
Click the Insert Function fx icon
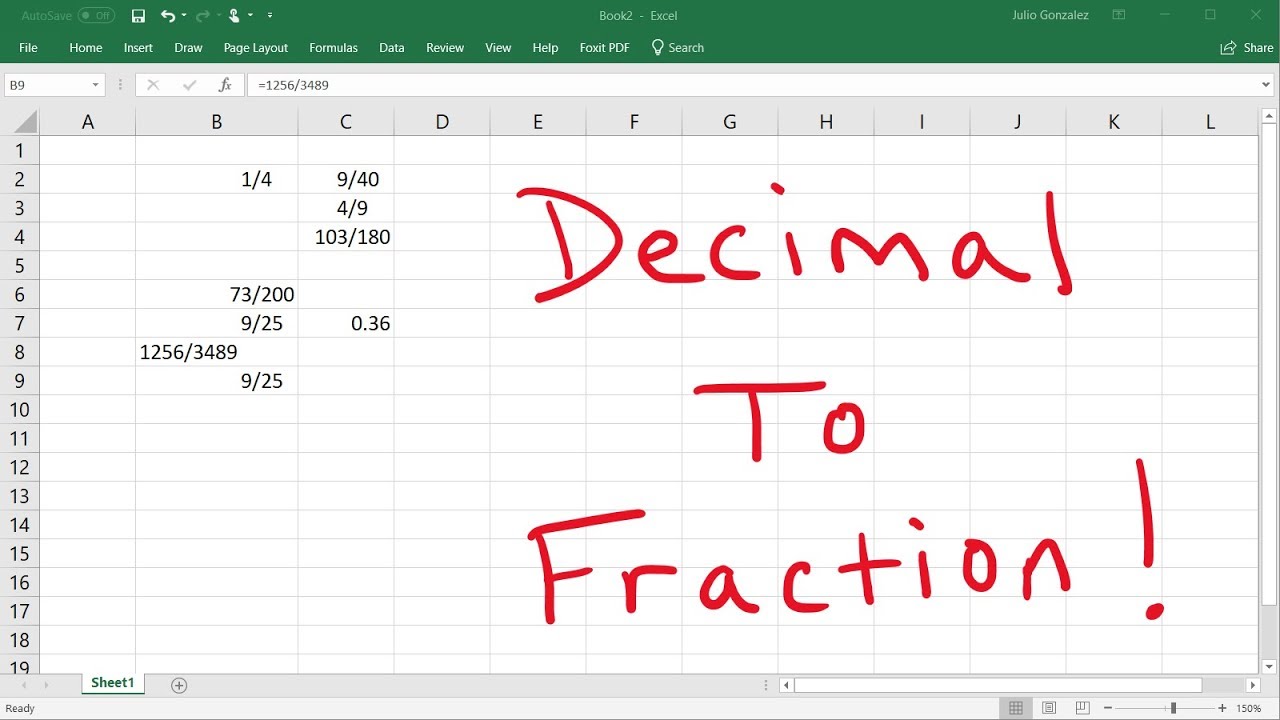click(x=225, y=86)
